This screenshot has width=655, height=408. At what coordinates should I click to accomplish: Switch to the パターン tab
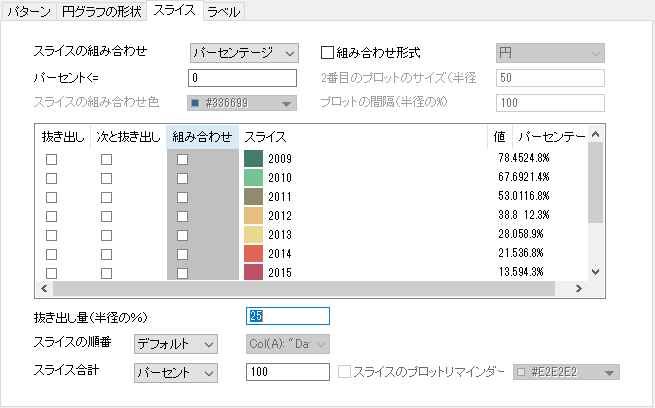[x=29, y=11]
